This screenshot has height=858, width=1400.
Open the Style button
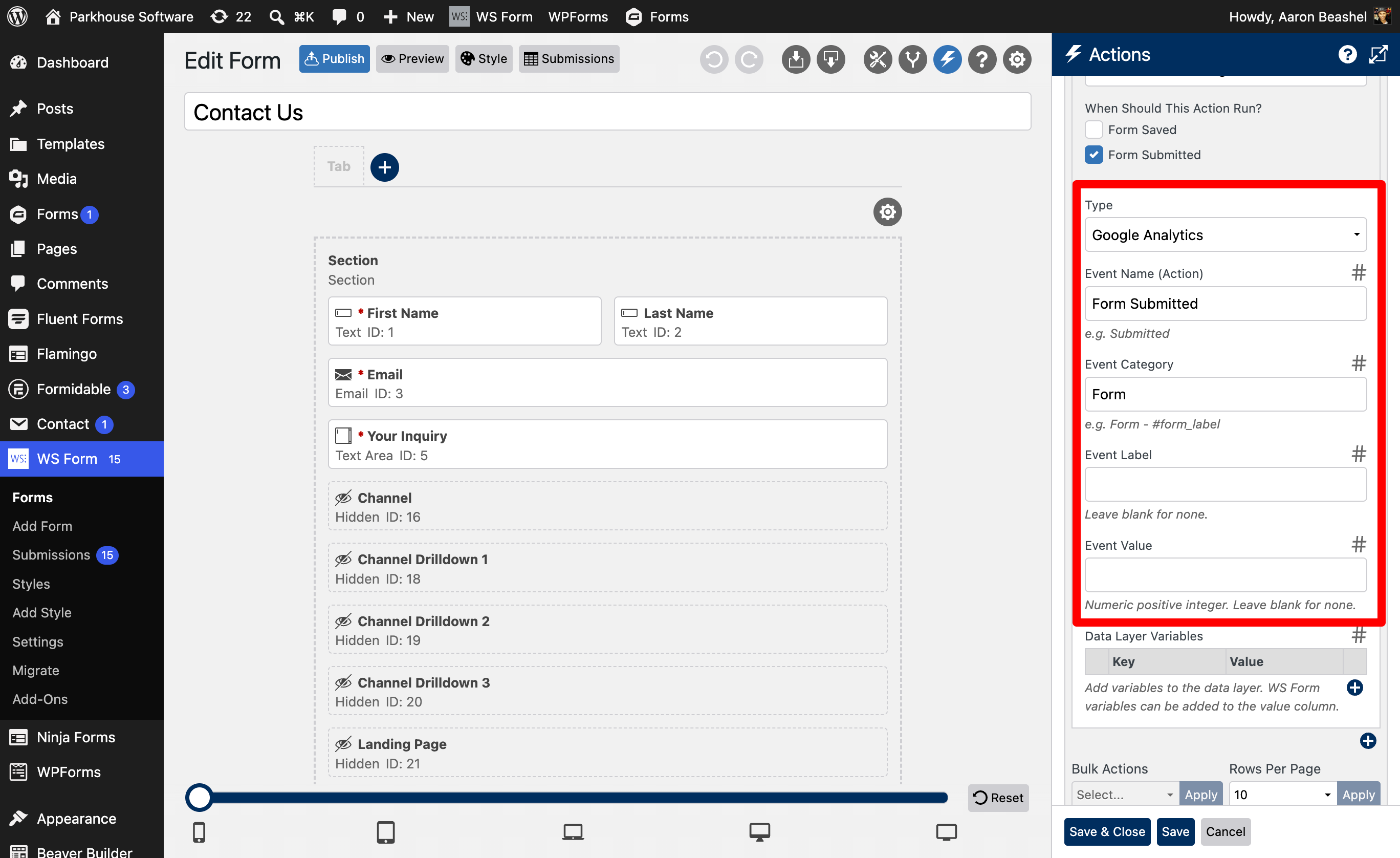[484, 58]
